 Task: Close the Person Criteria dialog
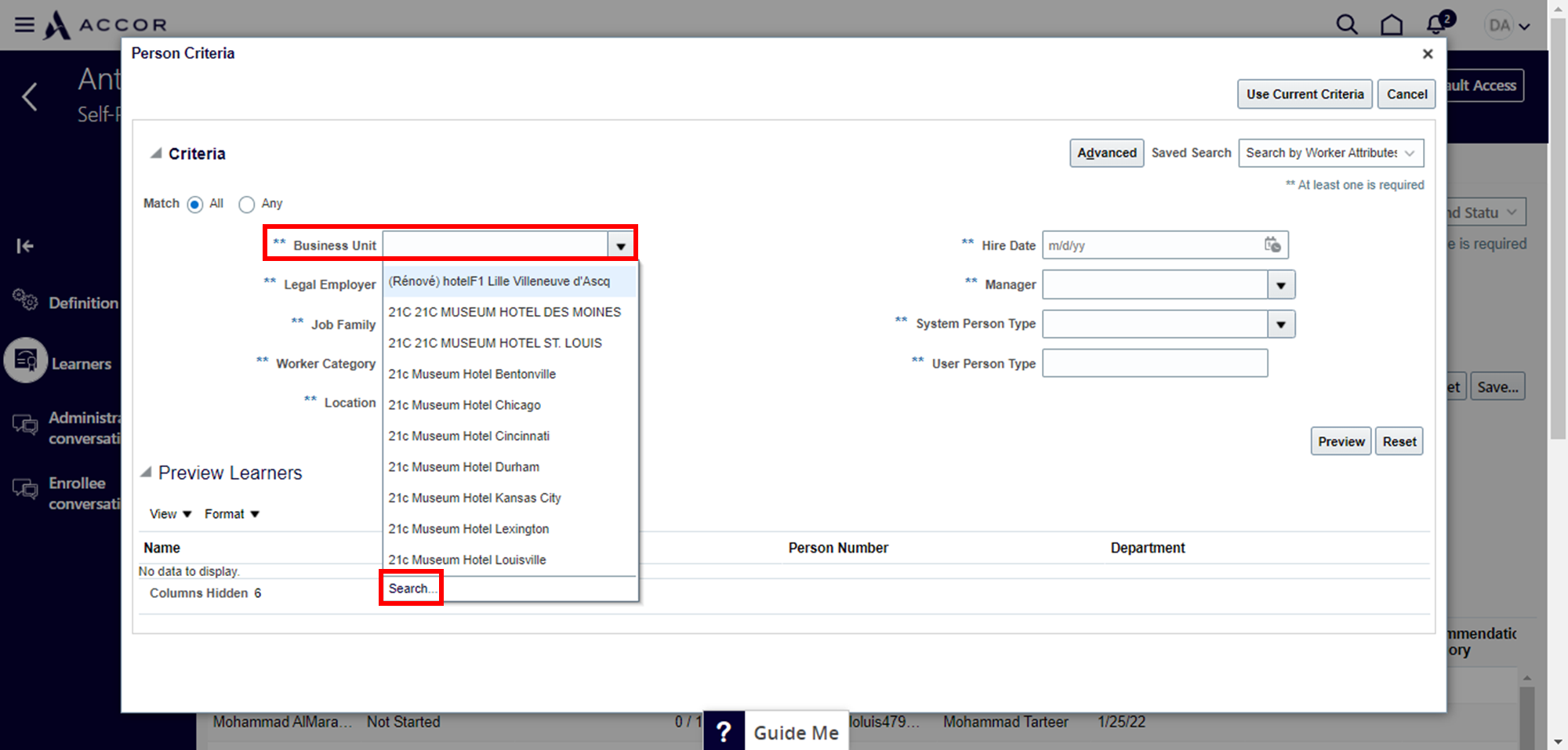coord(1428,53)
